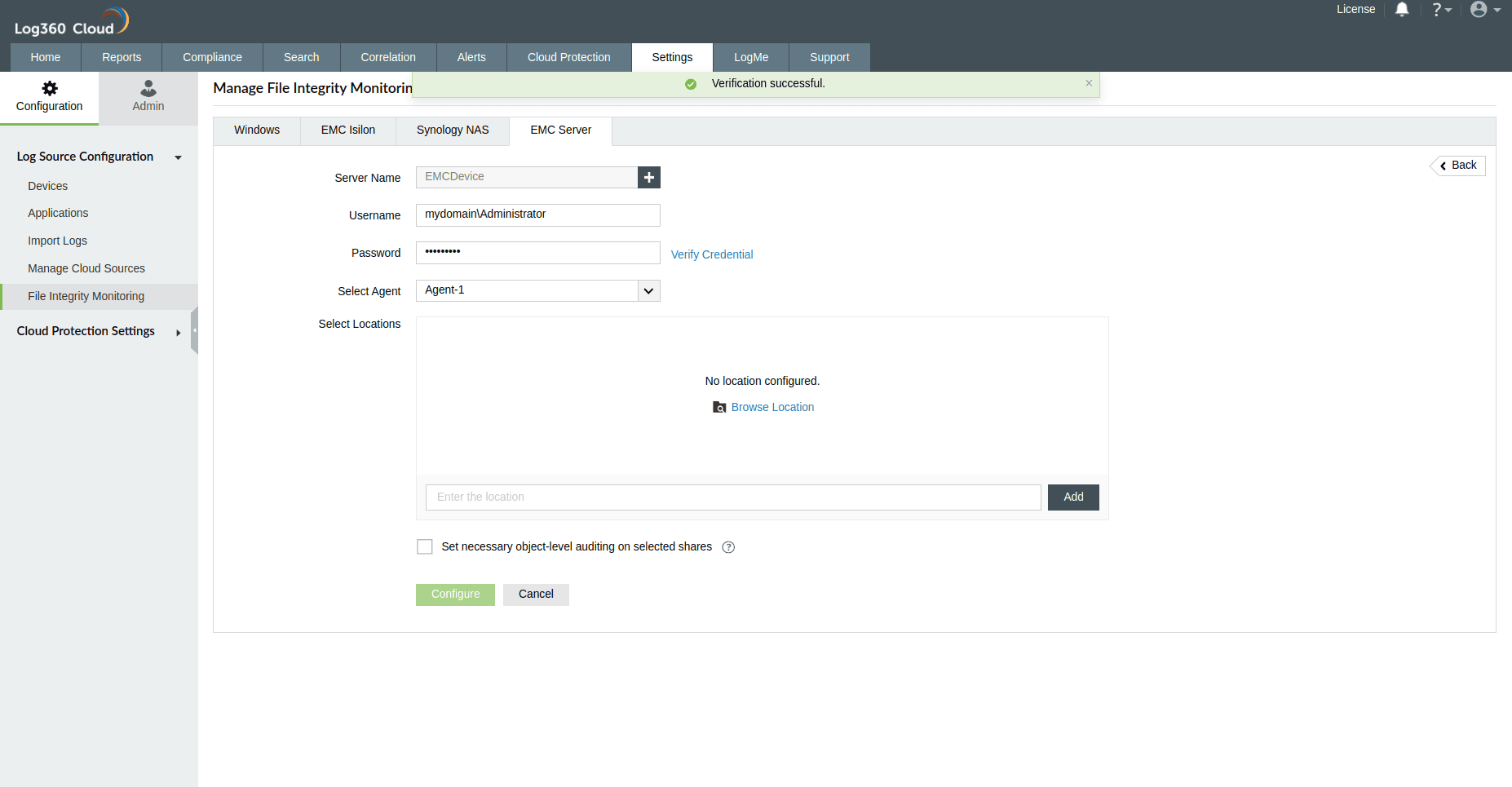Add a new server with the plus icon
This screenshot has width=1512, height=787.
[x=648, y=177]
